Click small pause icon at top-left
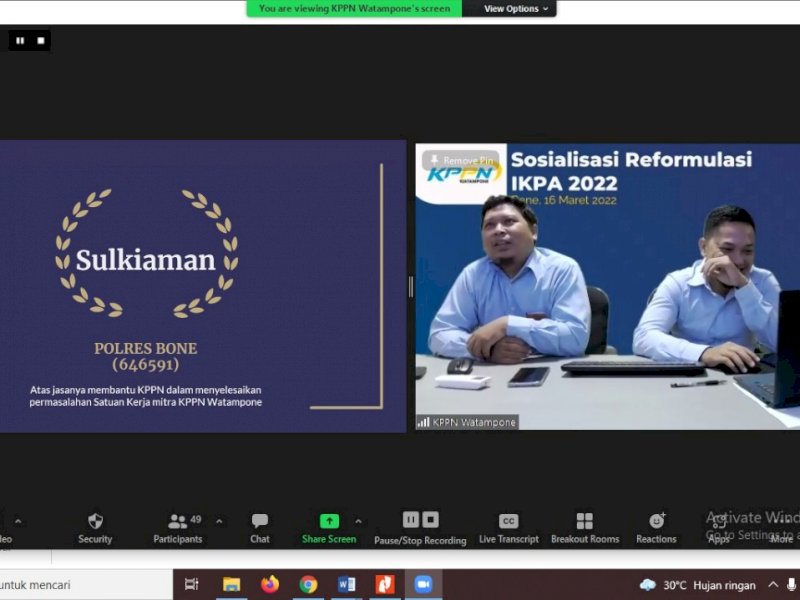 (20, 40)
